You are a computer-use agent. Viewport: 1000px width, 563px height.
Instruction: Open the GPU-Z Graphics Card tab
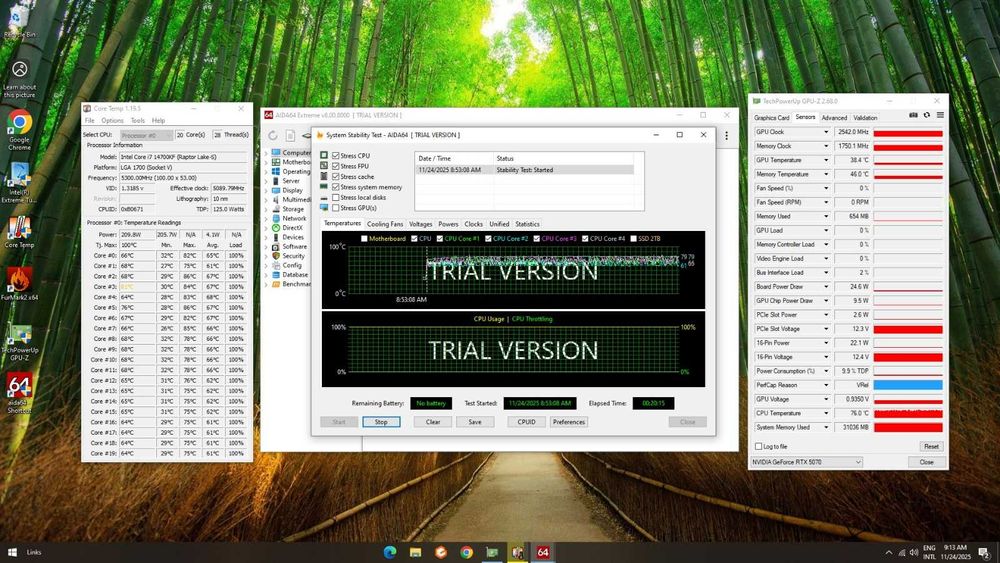(x=772, y=117)
